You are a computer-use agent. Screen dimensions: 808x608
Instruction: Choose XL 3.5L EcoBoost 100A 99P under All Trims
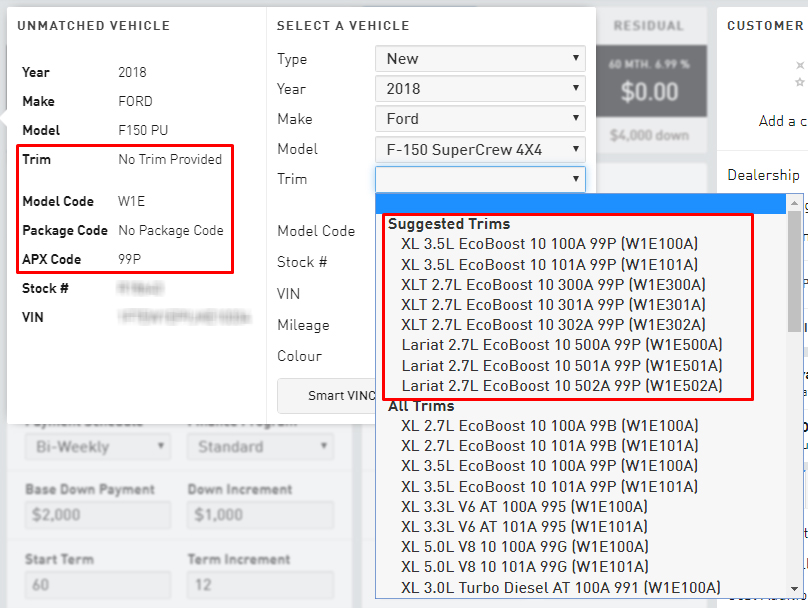pyautogui.click(x=549, y=466)
